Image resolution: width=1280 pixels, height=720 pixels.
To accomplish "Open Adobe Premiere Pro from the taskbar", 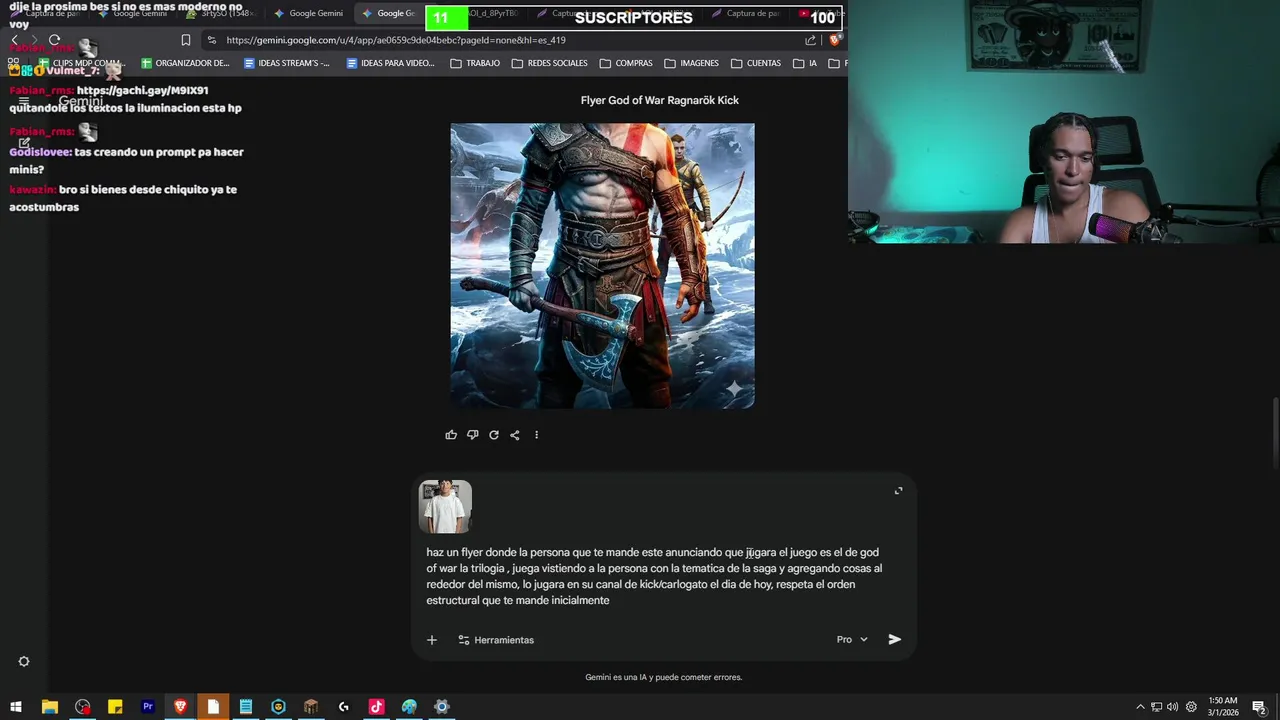I will pyautogui.click(x=148, y=707).
